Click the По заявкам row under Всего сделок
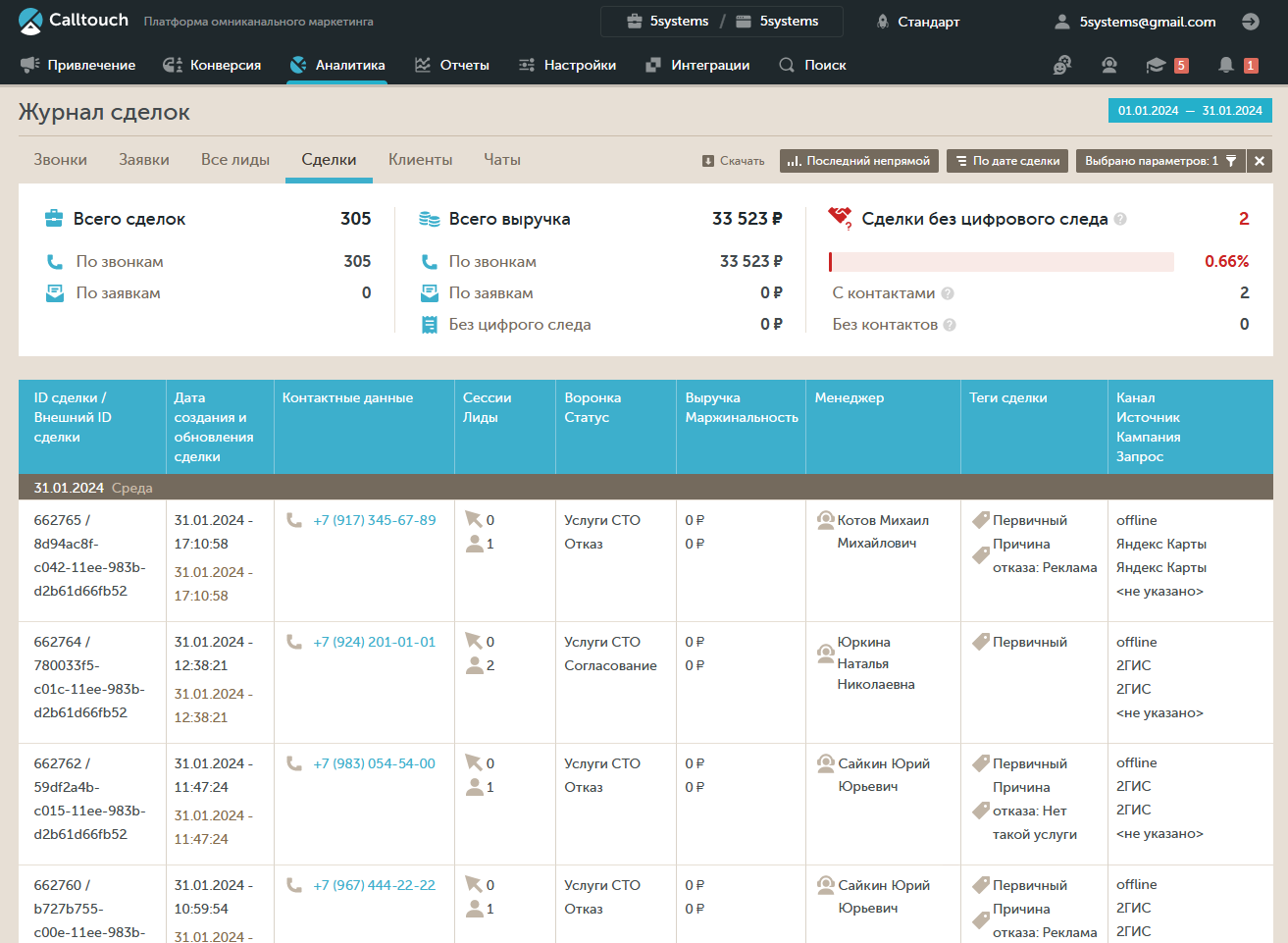This screenshot has width=1288, height=943. 208,293
